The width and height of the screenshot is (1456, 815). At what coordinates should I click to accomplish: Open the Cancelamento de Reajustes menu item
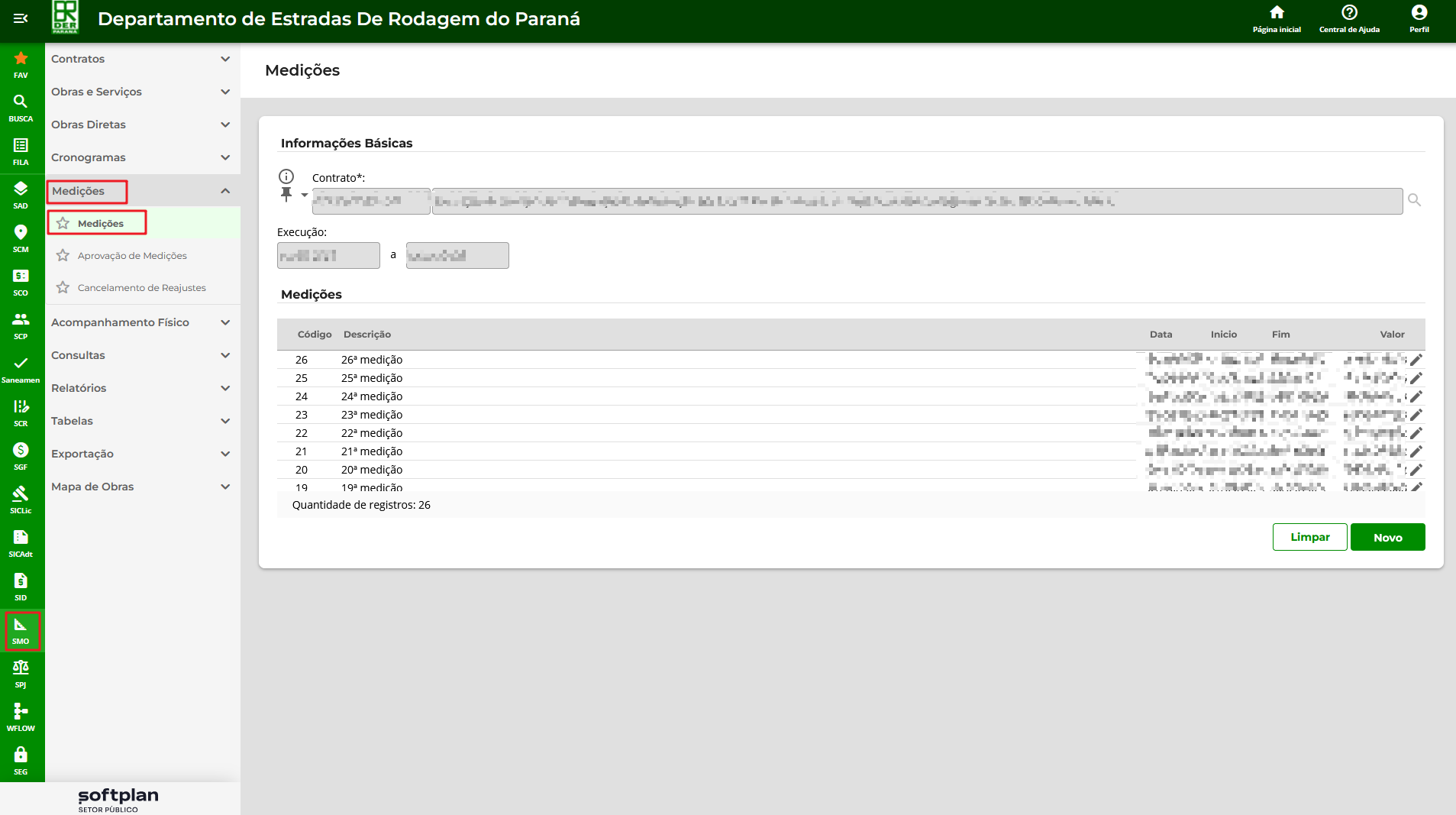click(141, 288)
